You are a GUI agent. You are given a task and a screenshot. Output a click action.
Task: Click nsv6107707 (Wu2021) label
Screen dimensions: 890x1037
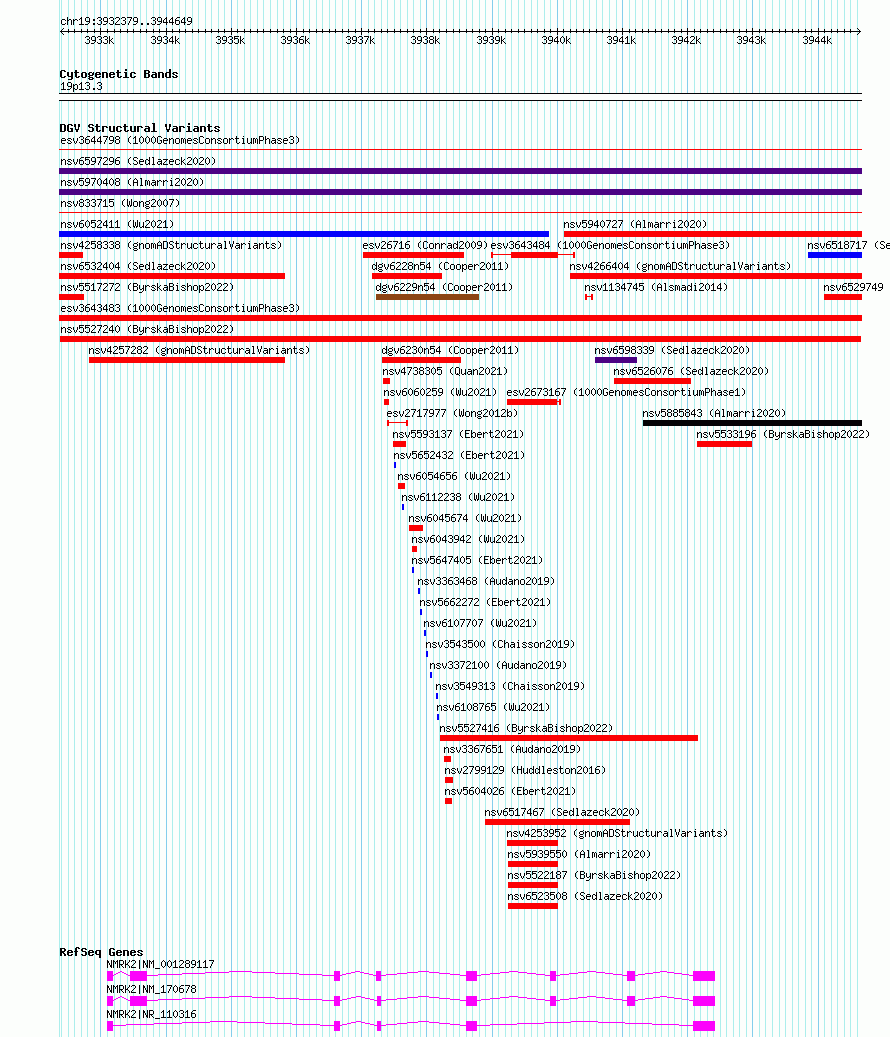pos(480,624)
